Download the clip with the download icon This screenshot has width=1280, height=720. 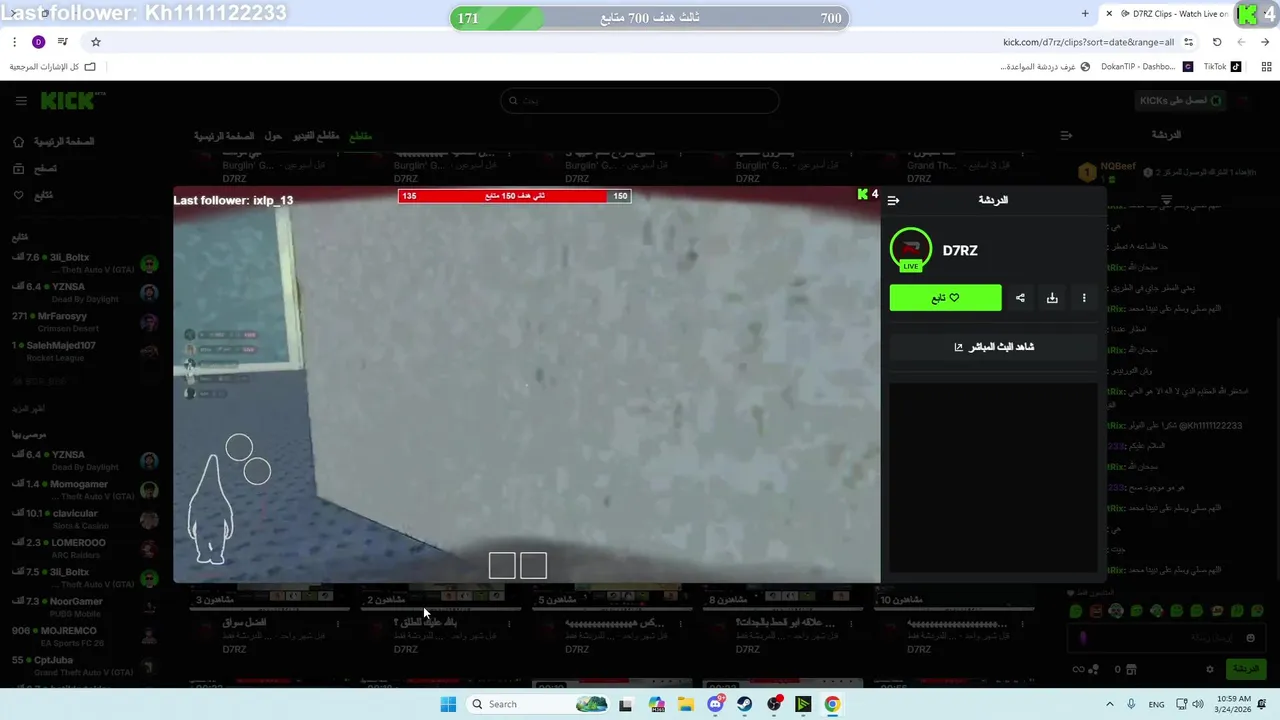(x=1052, y=298)
